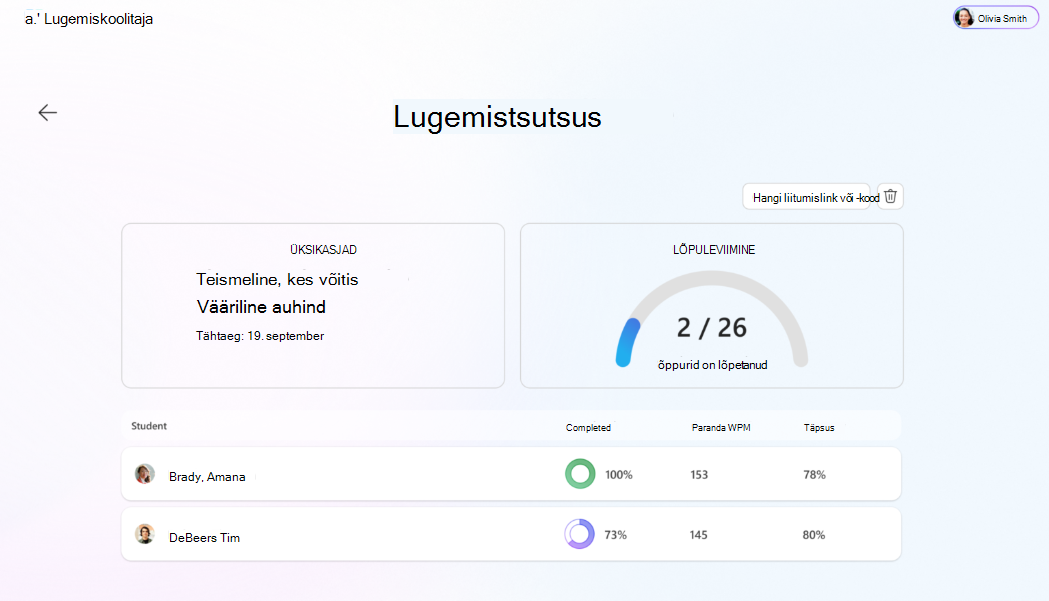This screenshot has height=601, width=1049.
Task: Click text Teismeline, kes võitis
Action: point(277,280)
